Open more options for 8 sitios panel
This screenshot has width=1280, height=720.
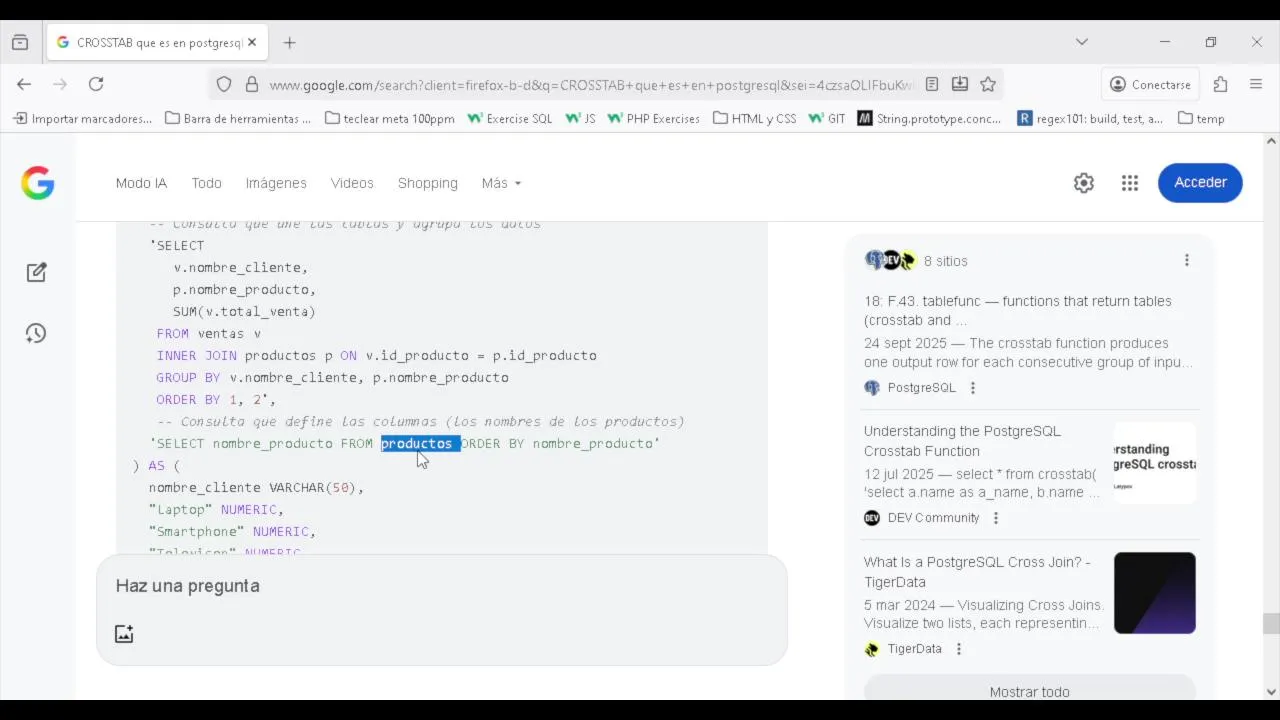(x=1187, y=261)
